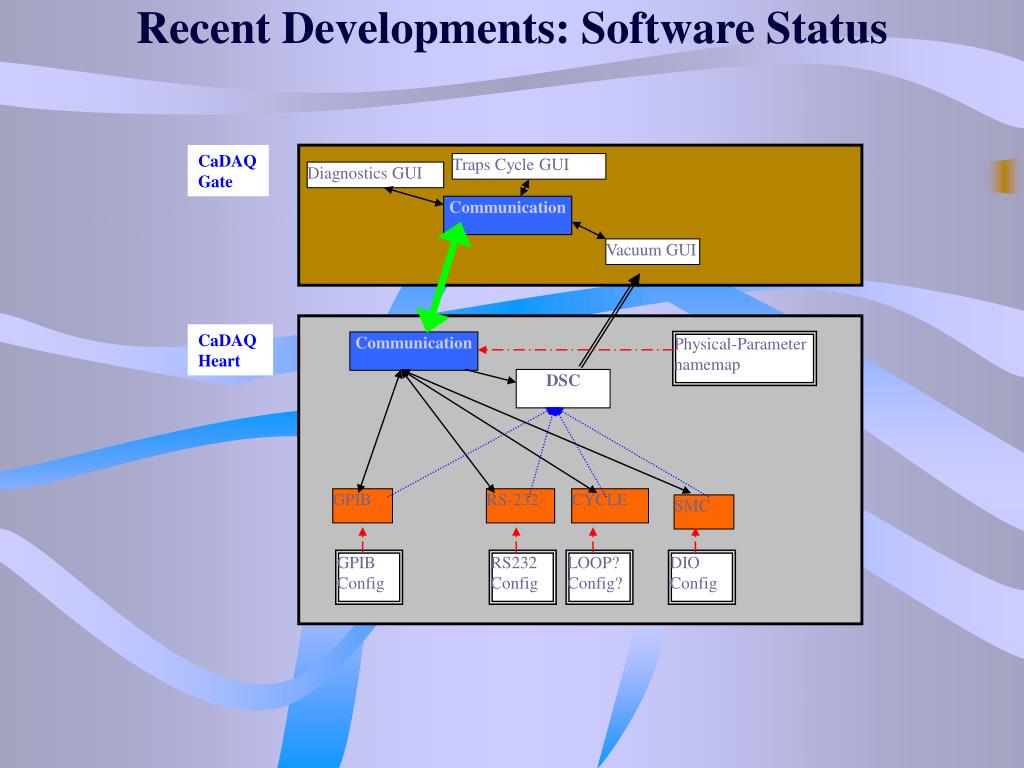Viewport: 1024px width, 768px height.
Task: Select the orange 'CYCLE' module box
Action: [610, 505]
